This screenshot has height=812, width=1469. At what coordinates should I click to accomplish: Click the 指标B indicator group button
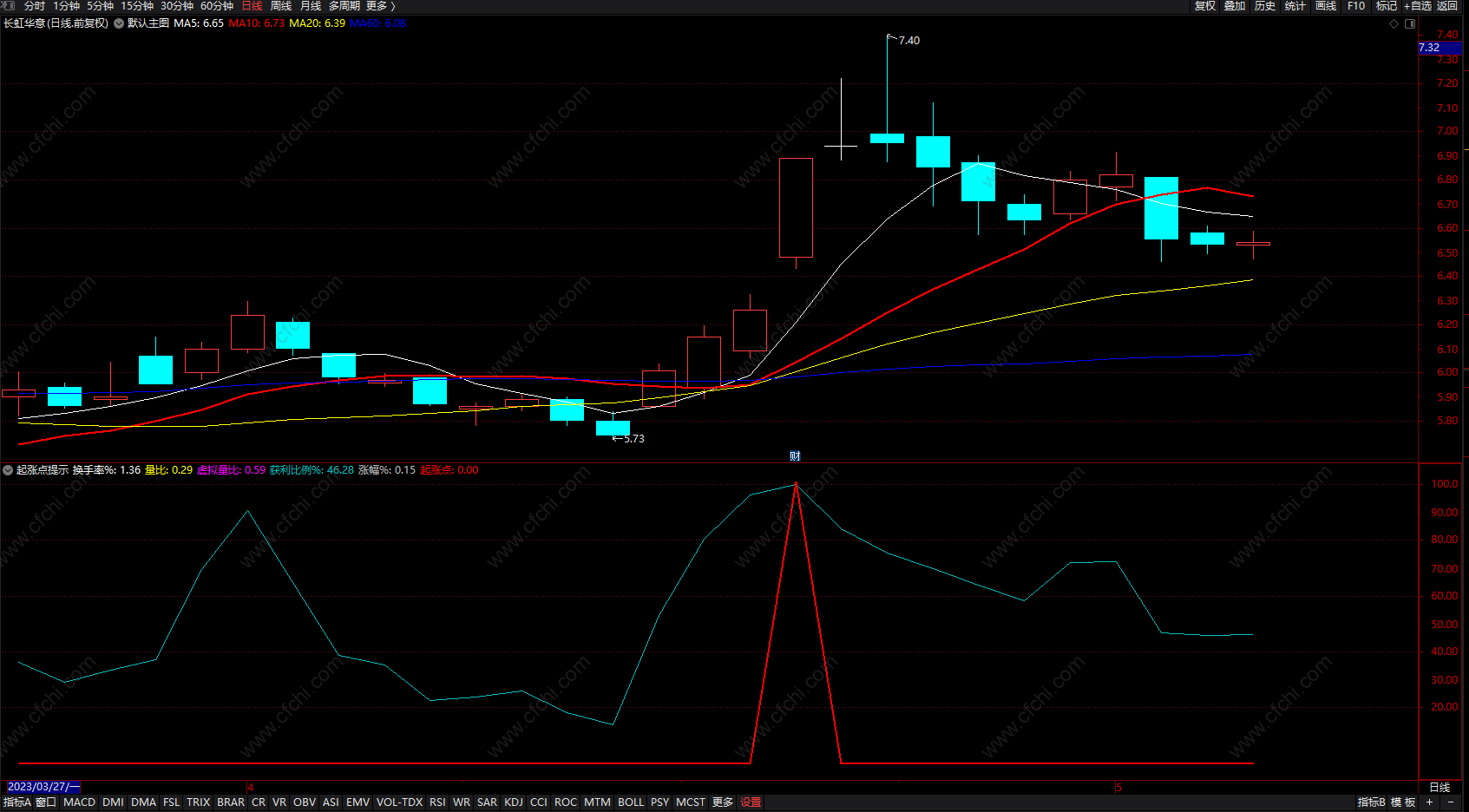click(1372, 802)
